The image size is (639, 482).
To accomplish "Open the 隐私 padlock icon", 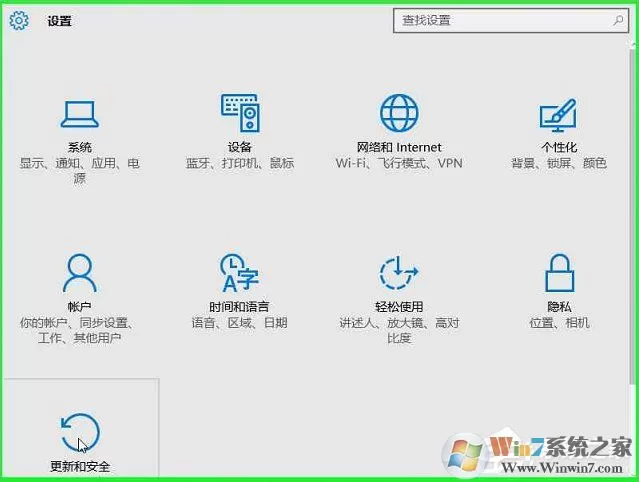I will coord(560,273).
